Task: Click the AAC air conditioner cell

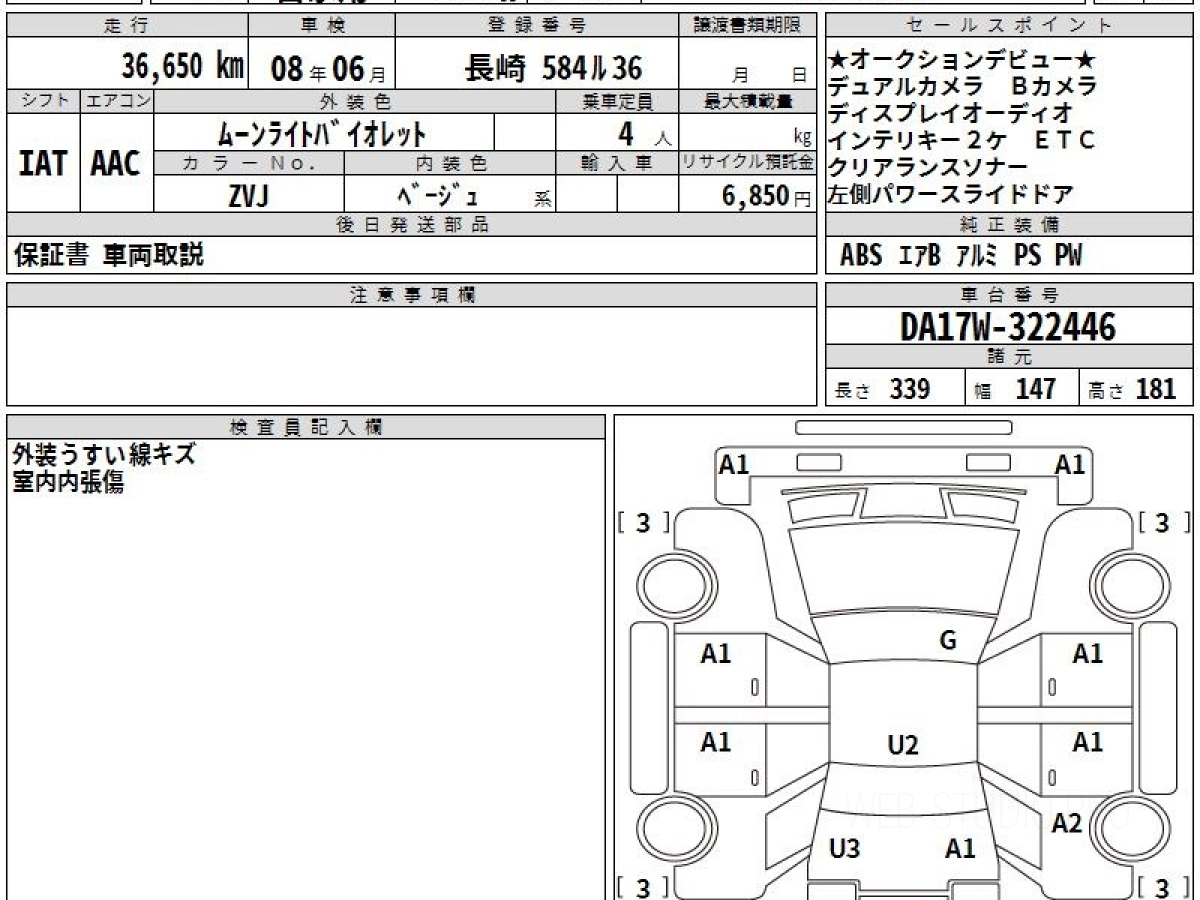Action: point(116,164)
